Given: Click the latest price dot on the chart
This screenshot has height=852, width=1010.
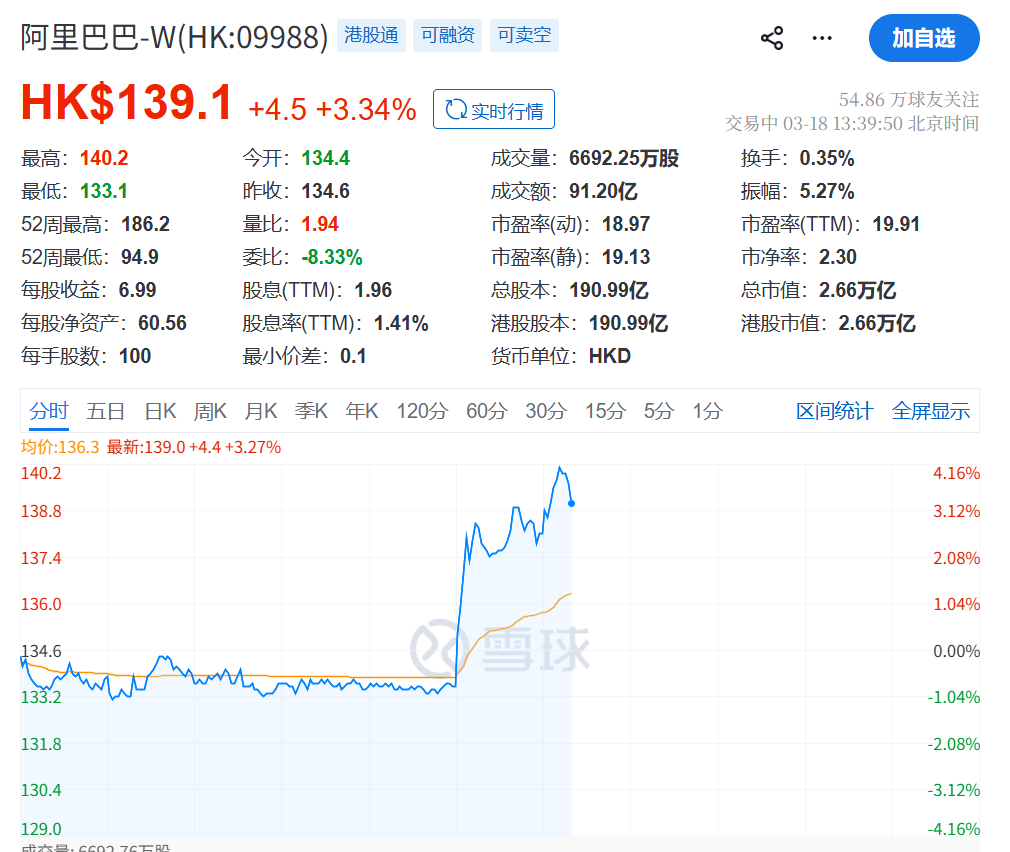Looking at the screenshot, I should (571, 503).
